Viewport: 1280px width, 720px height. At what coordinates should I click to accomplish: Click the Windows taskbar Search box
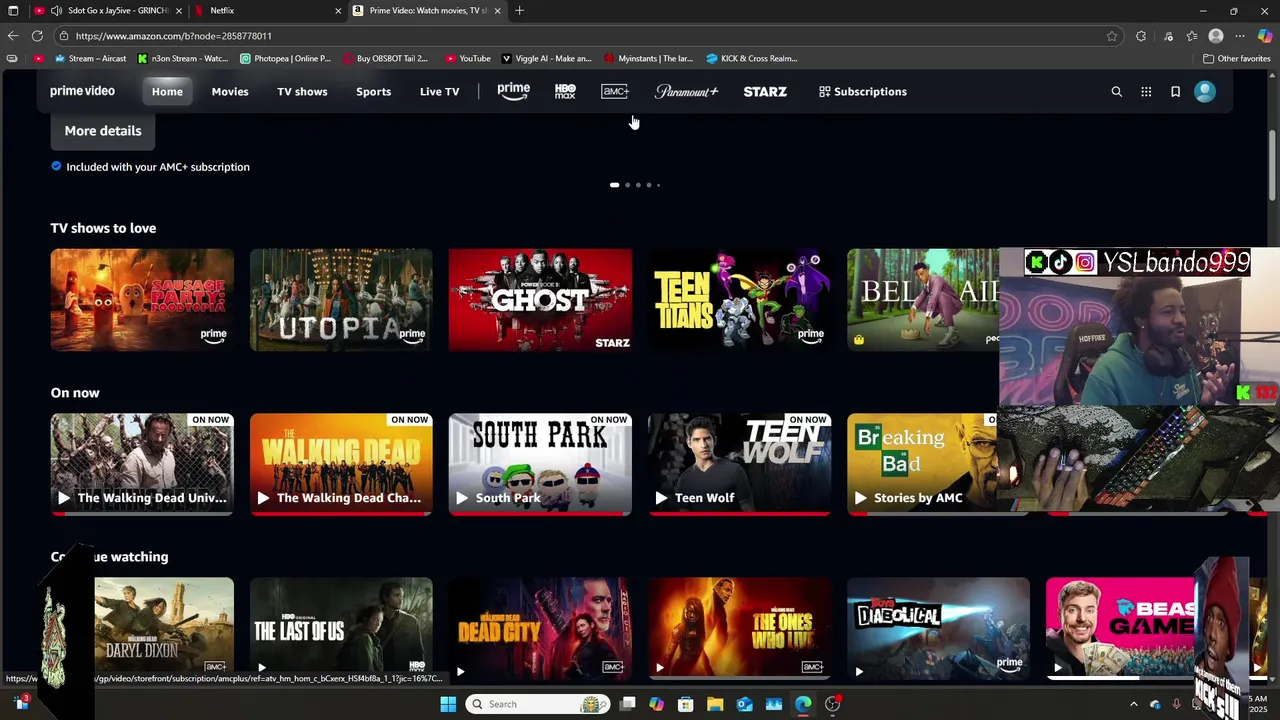coord(538,704)
